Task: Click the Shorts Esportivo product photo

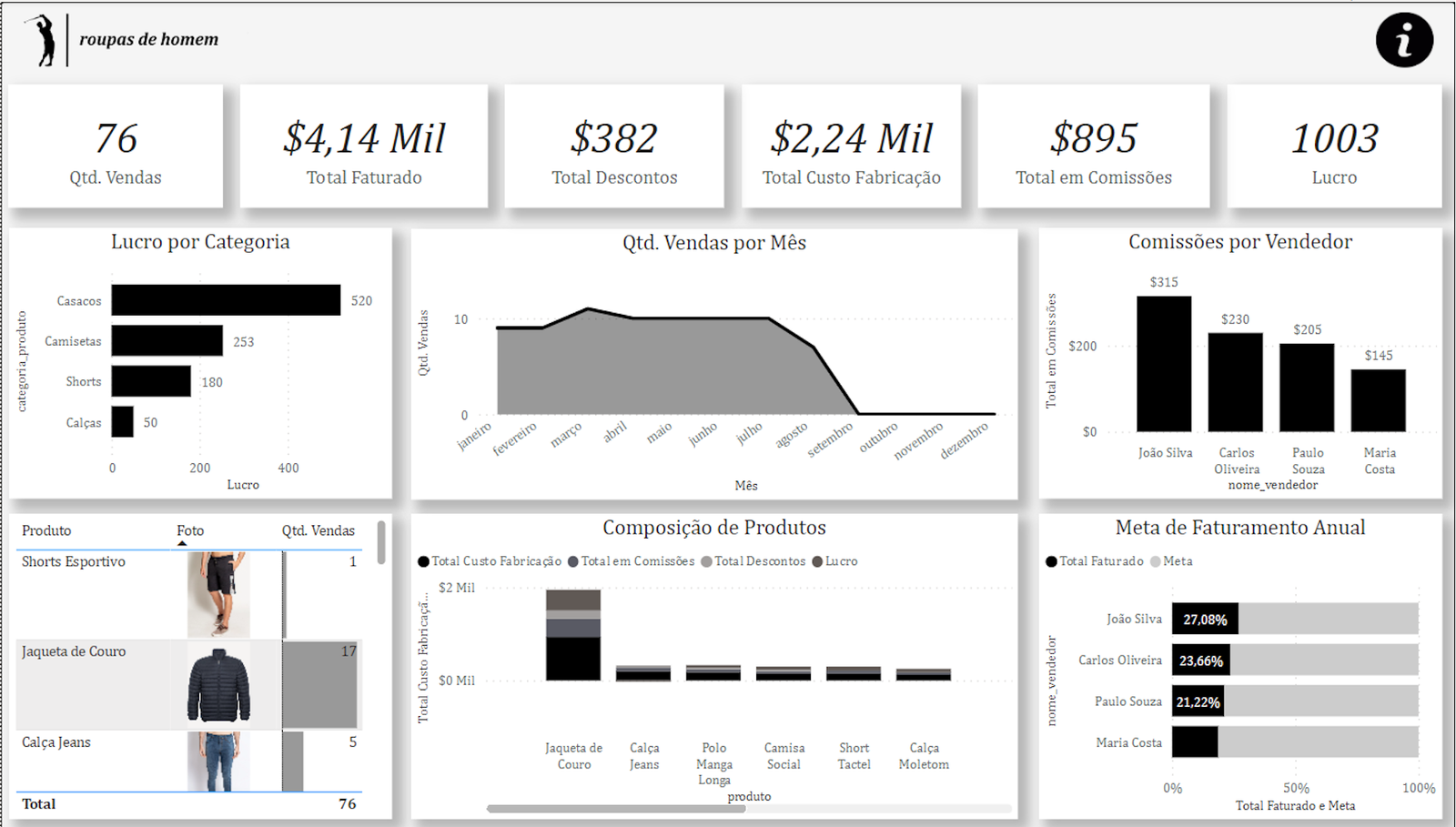Action: pos(218,594)
